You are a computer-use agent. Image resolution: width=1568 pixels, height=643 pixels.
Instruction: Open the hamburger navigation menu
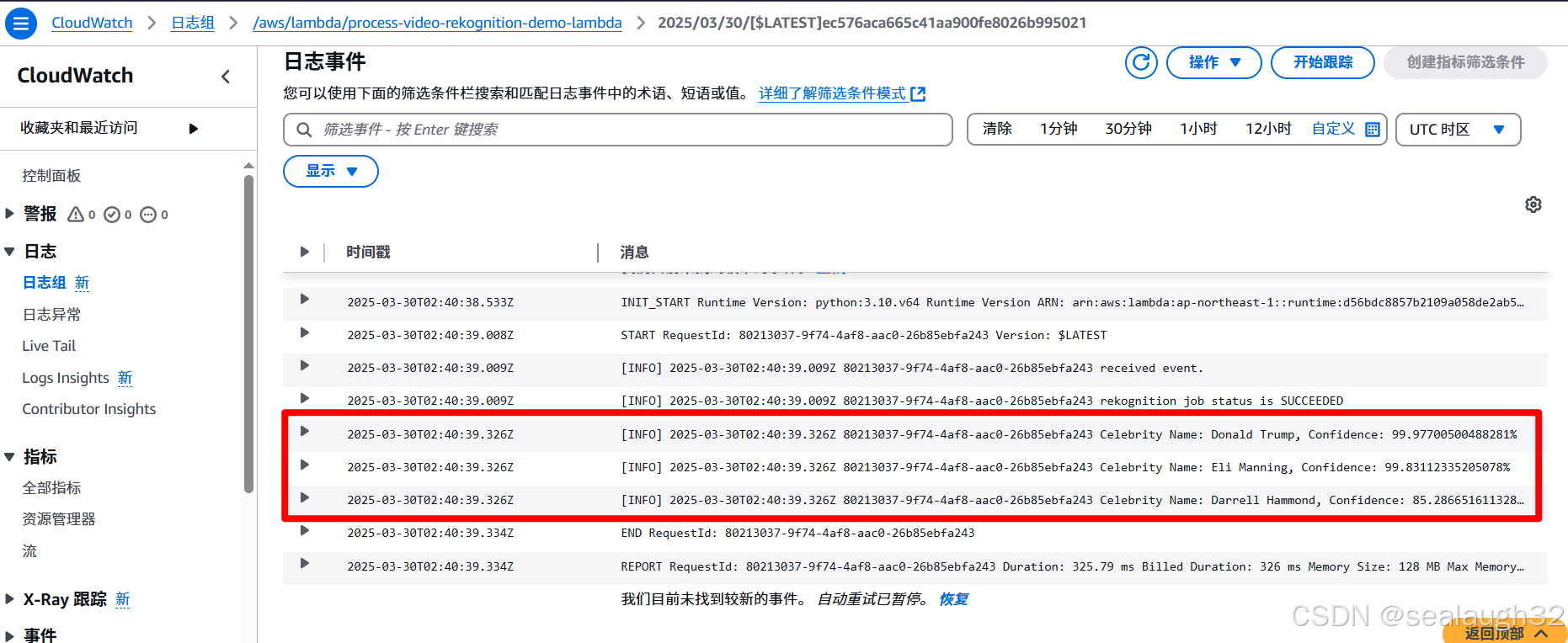coord(21,23)
